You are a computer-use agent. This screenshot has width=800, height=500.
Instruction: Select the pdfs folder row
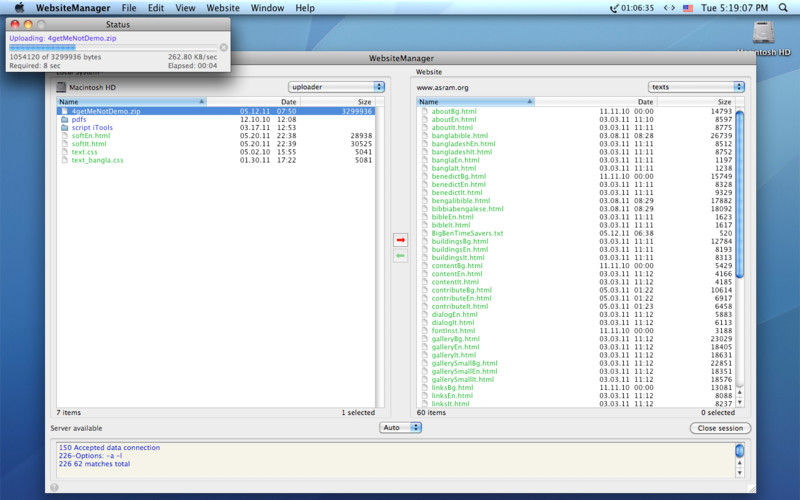[x=216, y=119]
